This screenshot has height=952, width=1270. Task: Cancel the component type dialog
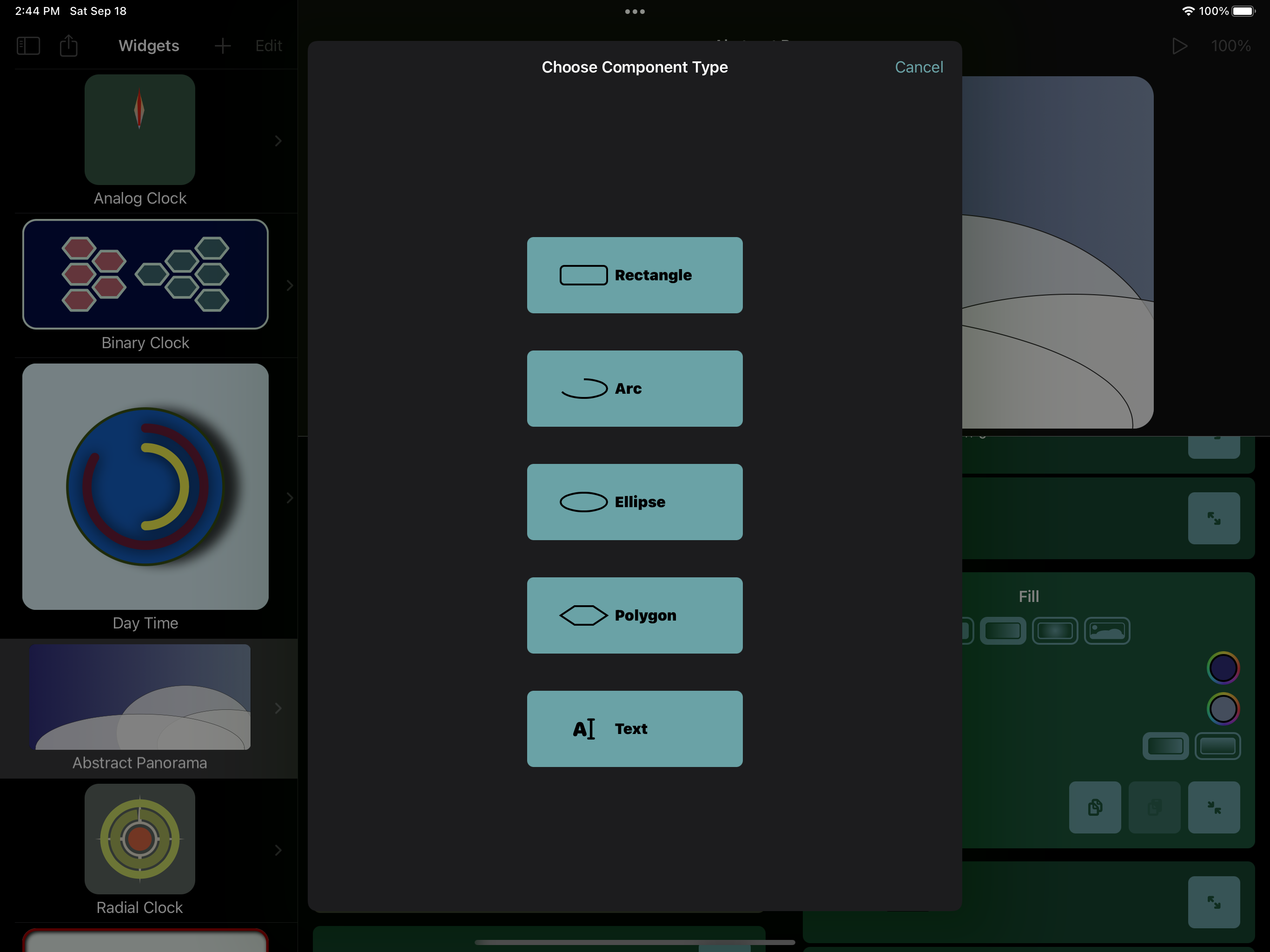click(x=918, y=67)
